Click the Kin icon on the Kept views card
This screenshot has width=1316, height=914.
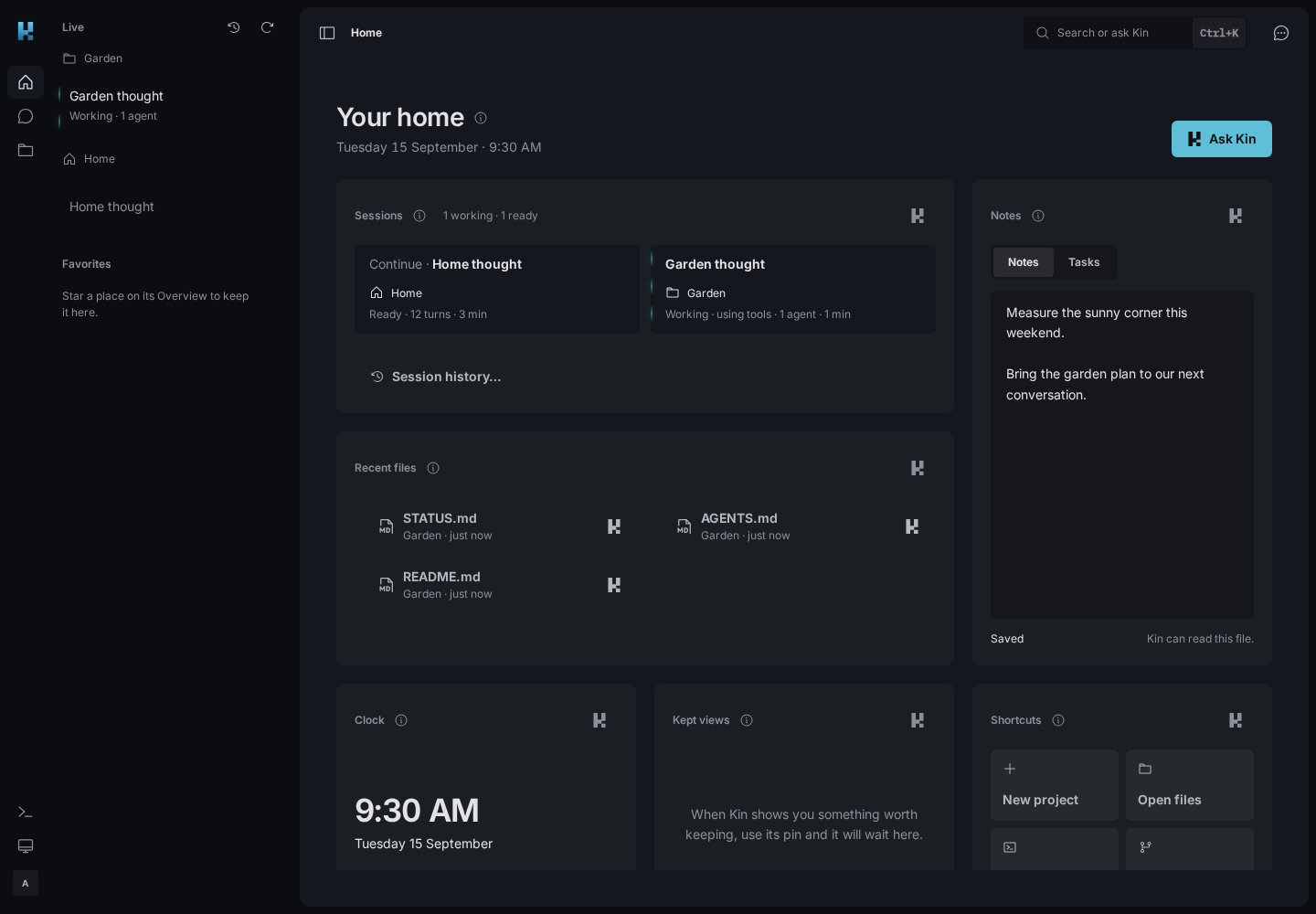(918, 720)
